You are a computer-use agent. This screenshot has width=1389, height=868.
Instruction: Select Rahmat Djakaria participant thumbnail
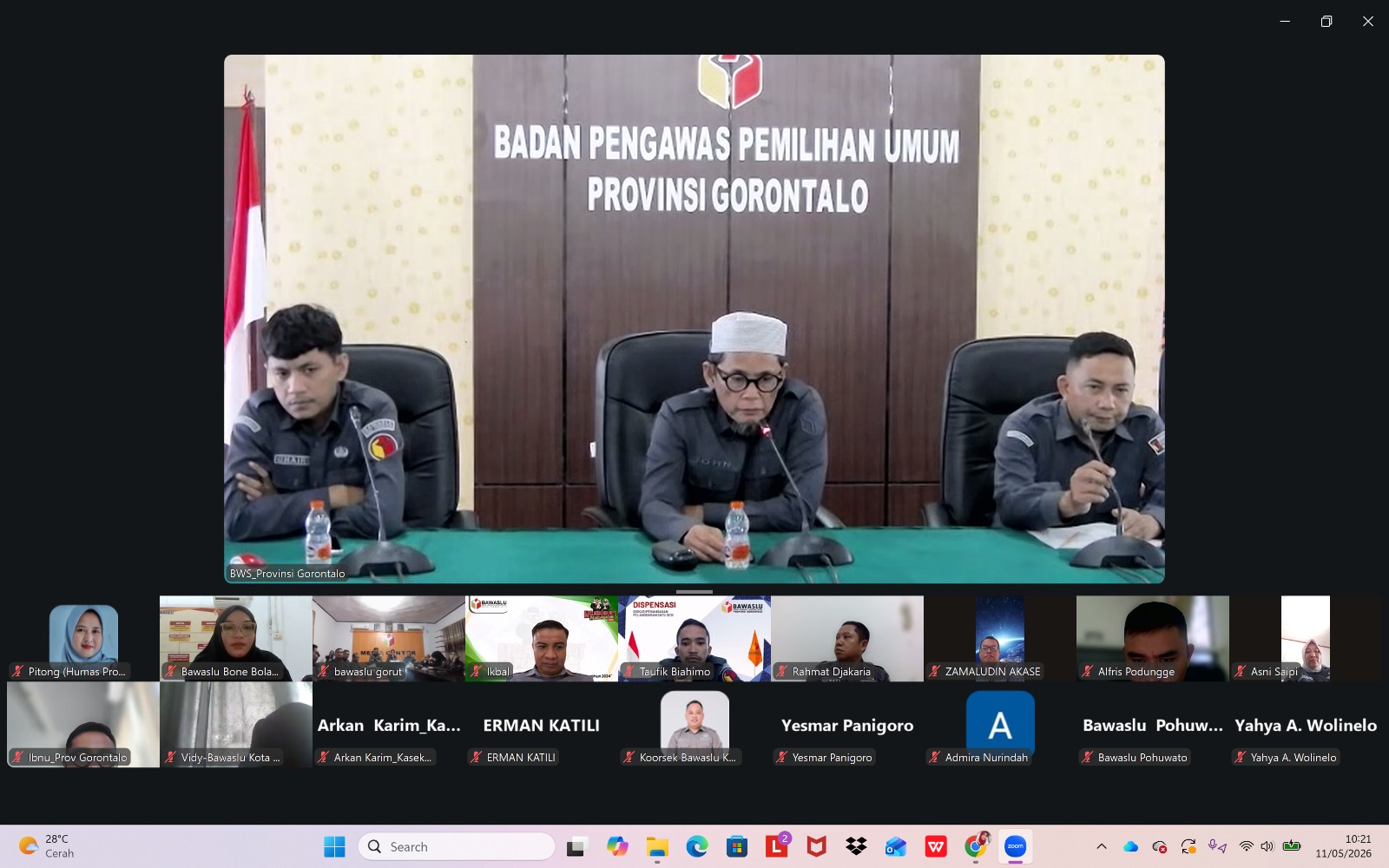point(847,638)
